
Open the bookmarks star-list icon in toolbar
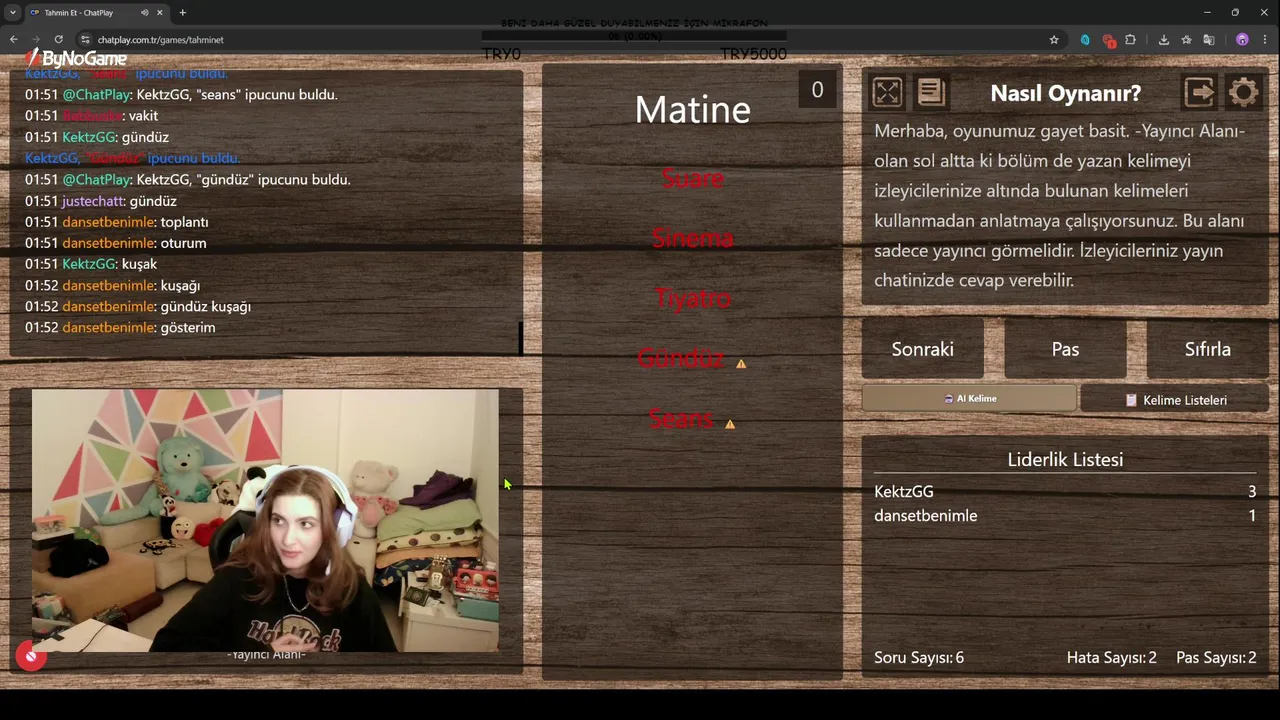click(x=1186, y=40)
